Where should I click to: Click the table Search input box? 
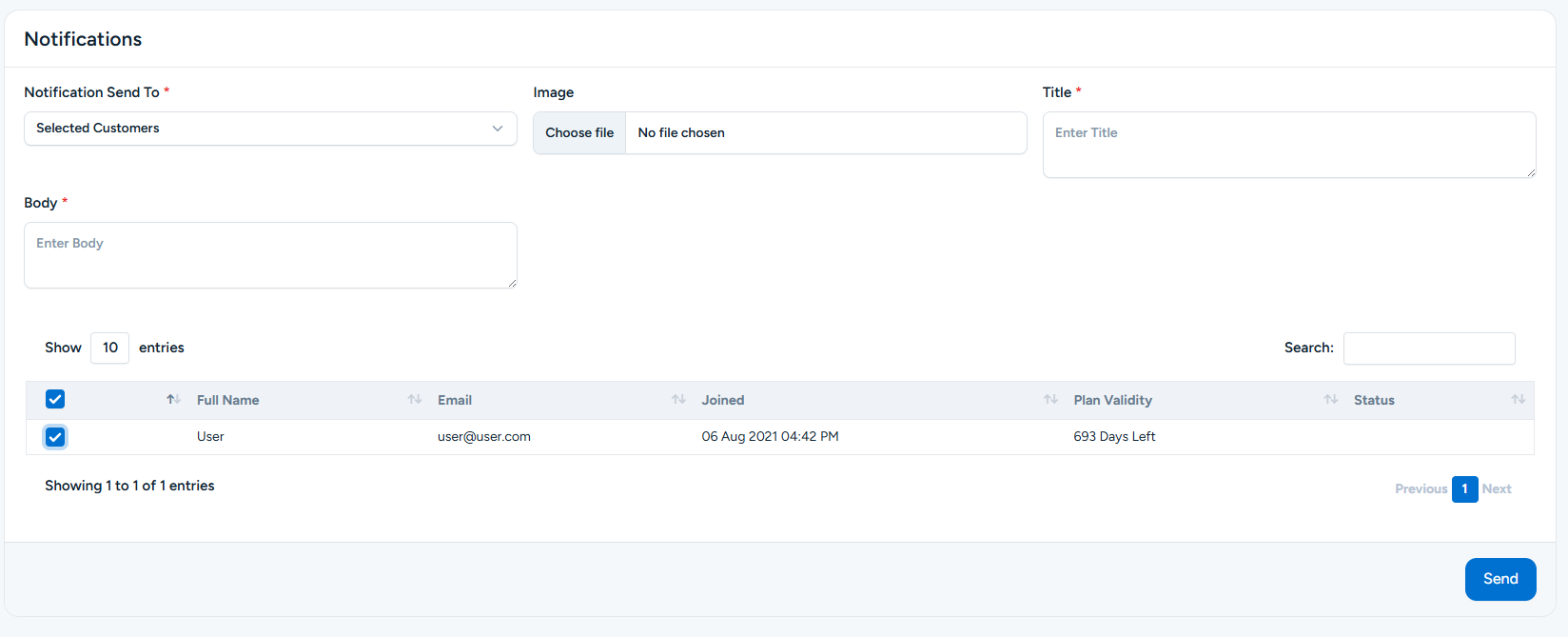1428,348
